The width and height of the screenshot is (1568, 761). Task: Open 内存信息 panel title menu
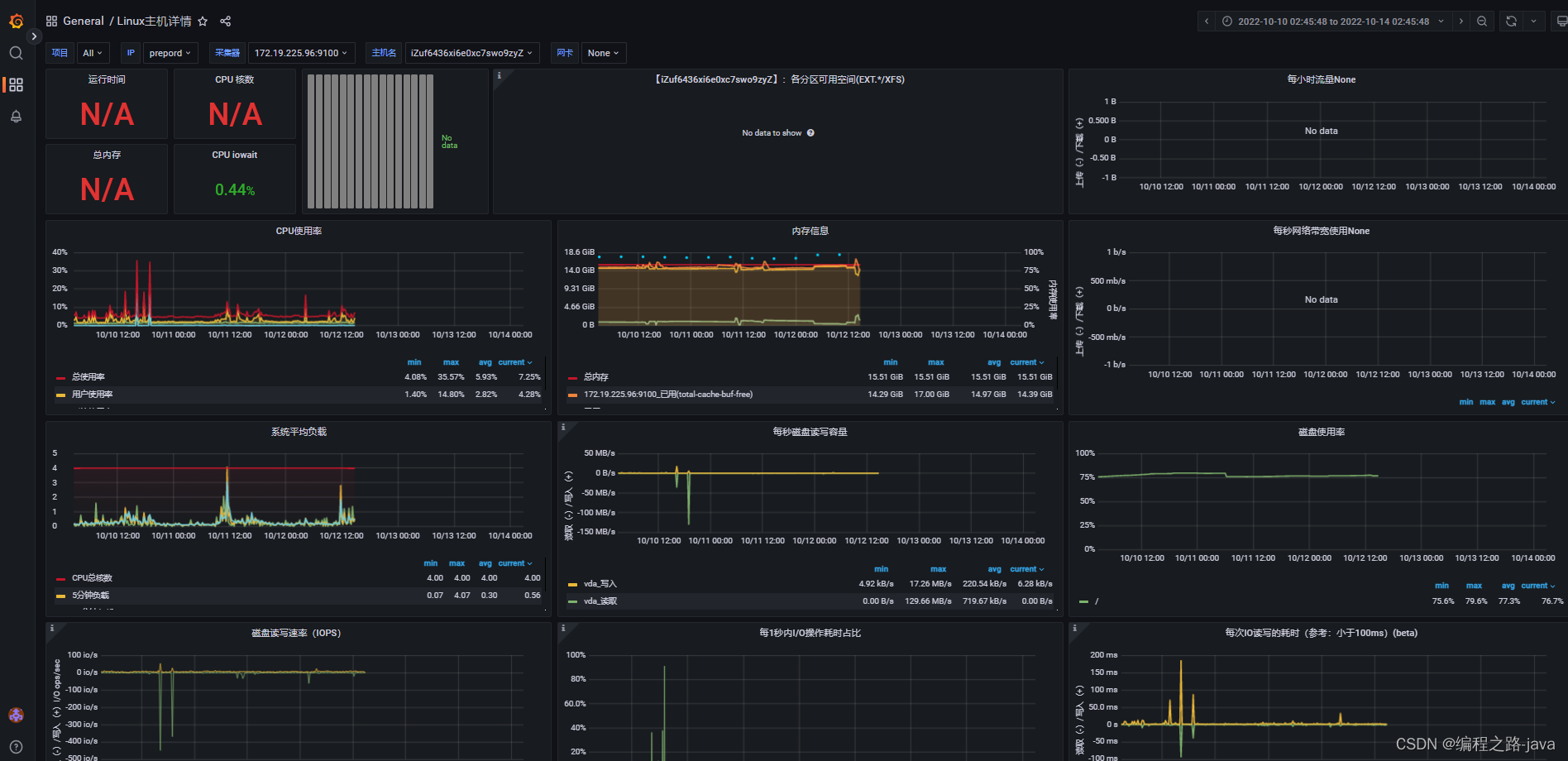(x=810, y=231)
